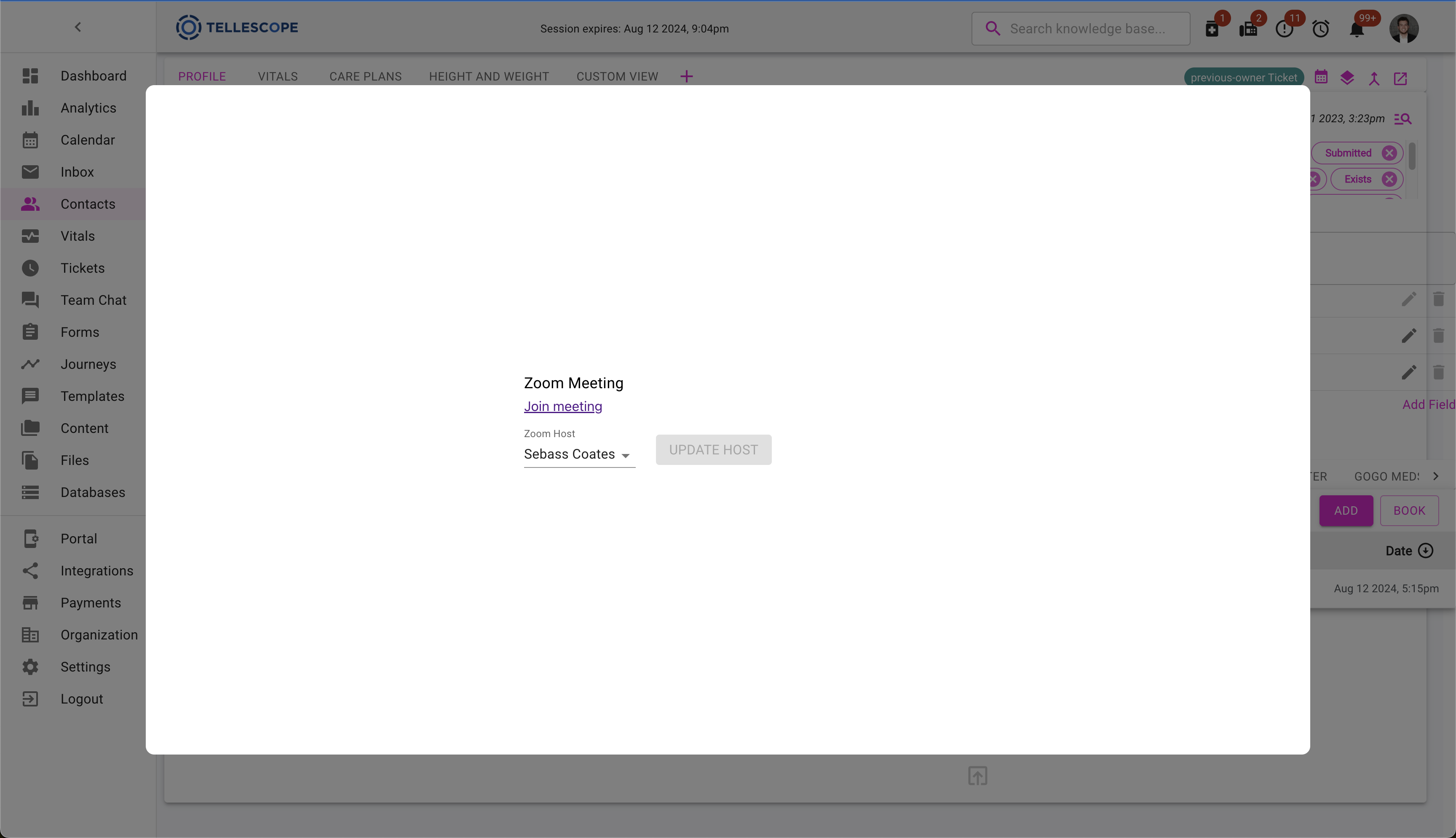Click the middle row pencil edit icon
The width and height of the screenshot is (1456, 838).
[x=1409, y=336]
